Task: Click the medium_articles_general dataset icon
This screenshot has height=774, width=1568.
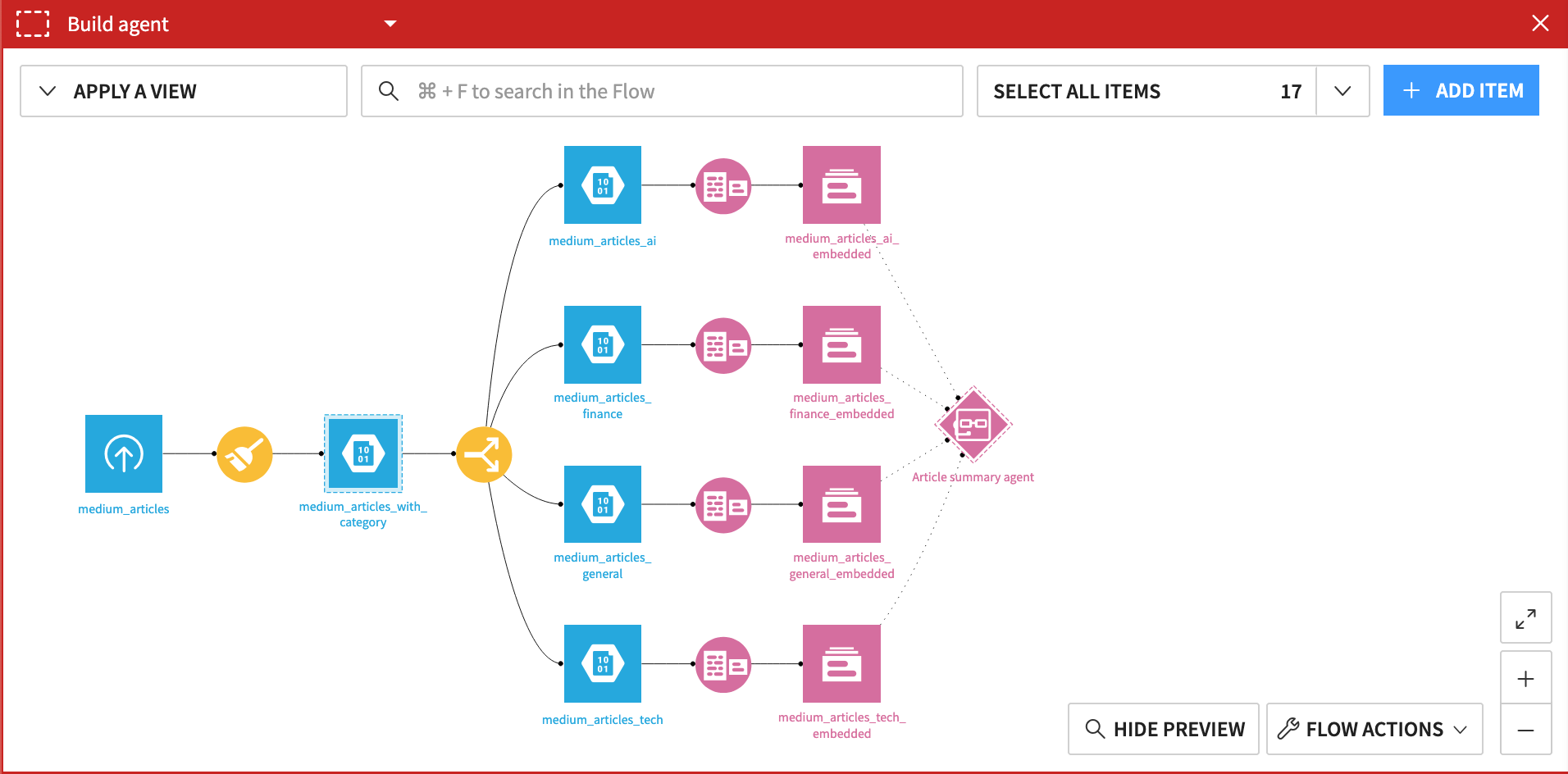Action: pos(602,504)
